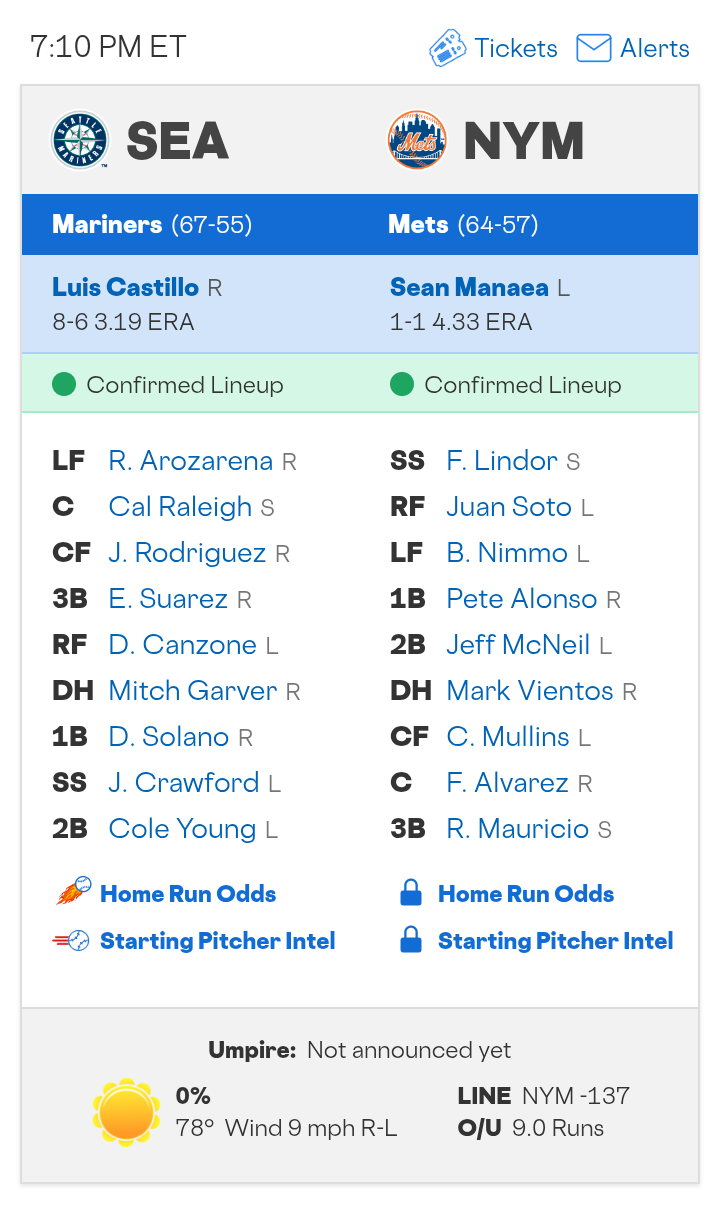Open the Mets Starting Pitcher Intel link
720x1205 pixels.
coord(556,941)
